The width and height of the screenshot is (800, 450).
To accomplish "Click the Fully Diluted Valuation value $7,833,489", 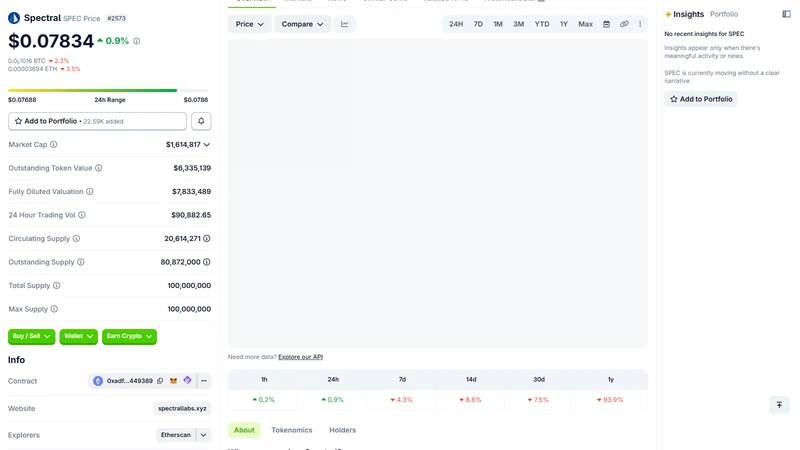I will (191, 192).
